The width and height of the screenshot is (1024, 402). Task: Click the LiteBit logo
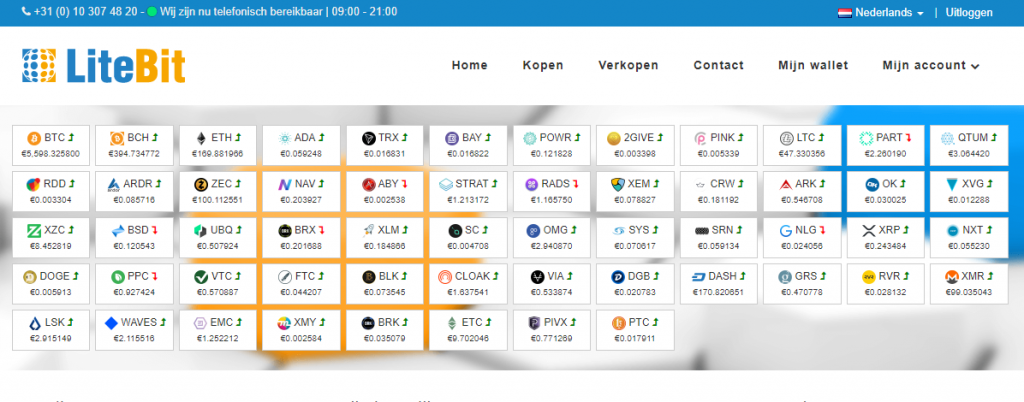[x=104, y=66]
